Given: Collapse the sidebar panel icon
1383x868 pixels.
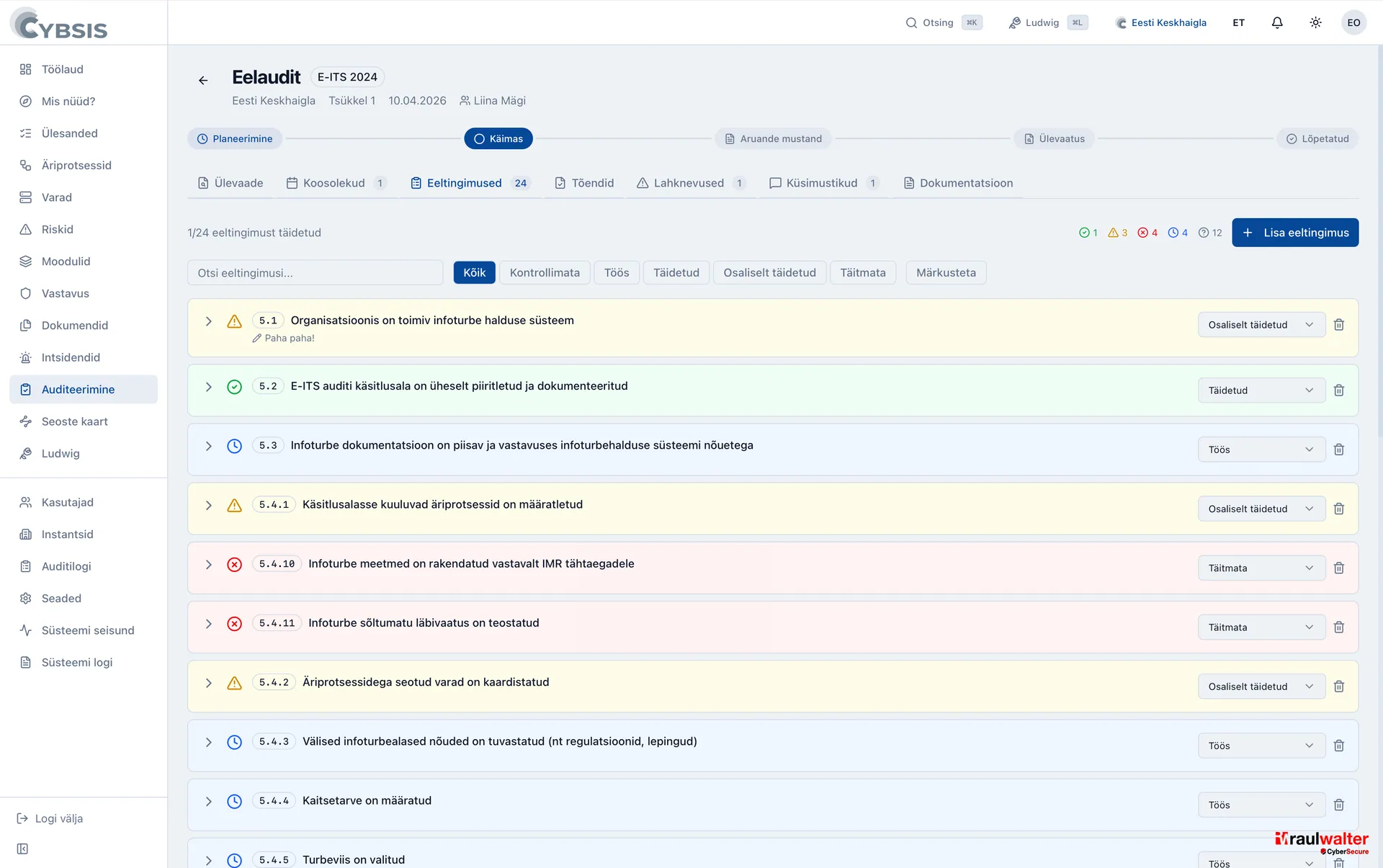Looking at the screenshot, I should pyautogui.click(x=23, y=849).
